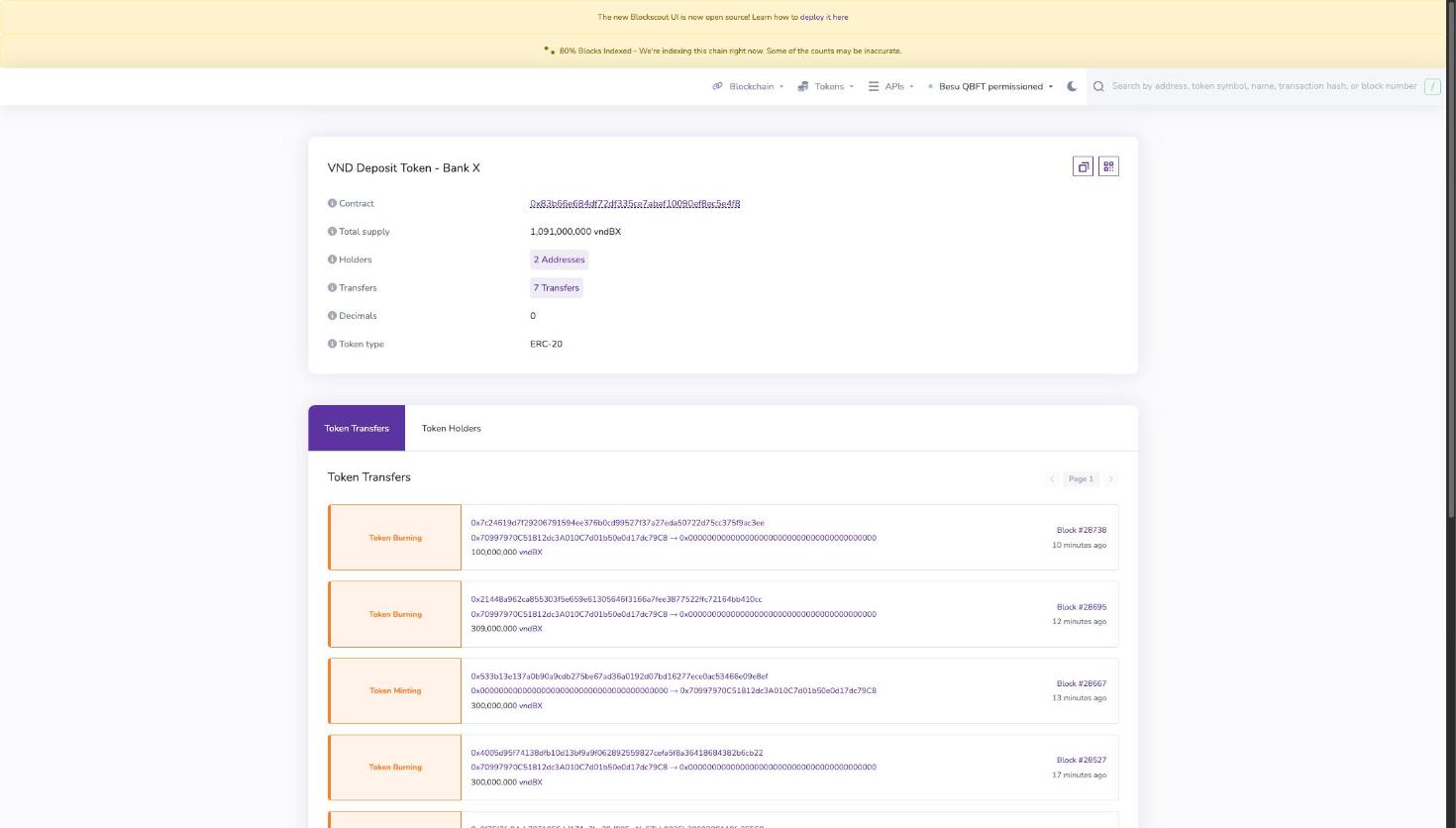Go to the next page arrow
Image resolution: width=1456 pixels, height=828 pixels.
point(1111,479)
